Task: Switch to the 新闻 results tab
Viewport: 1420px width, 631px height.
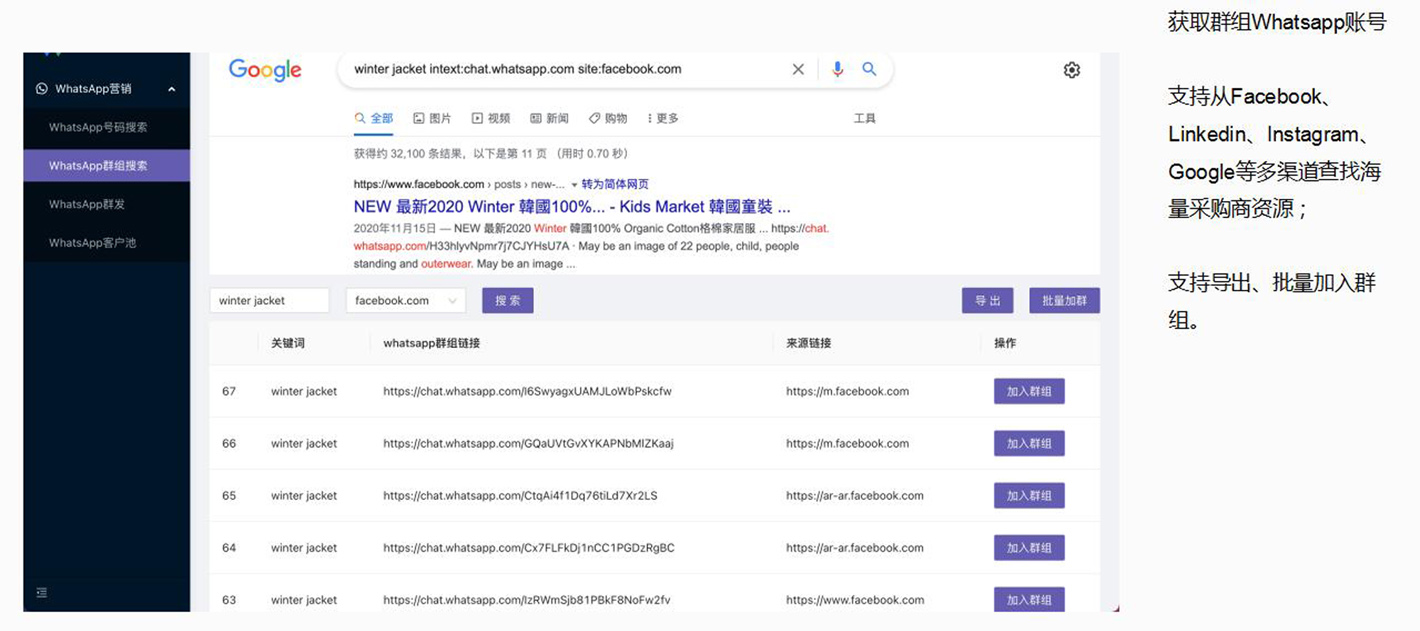Action: point(550,118)
